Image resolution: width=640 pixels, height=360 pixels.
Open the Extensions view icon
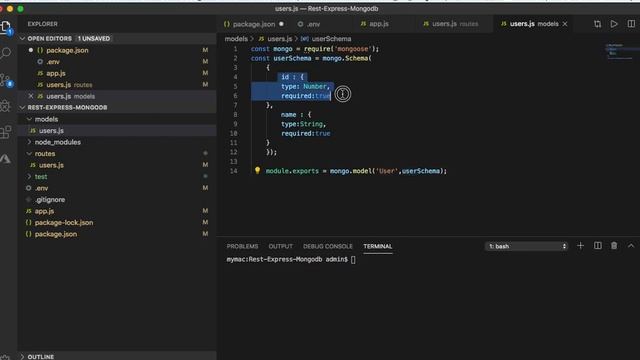click(6, 132)
